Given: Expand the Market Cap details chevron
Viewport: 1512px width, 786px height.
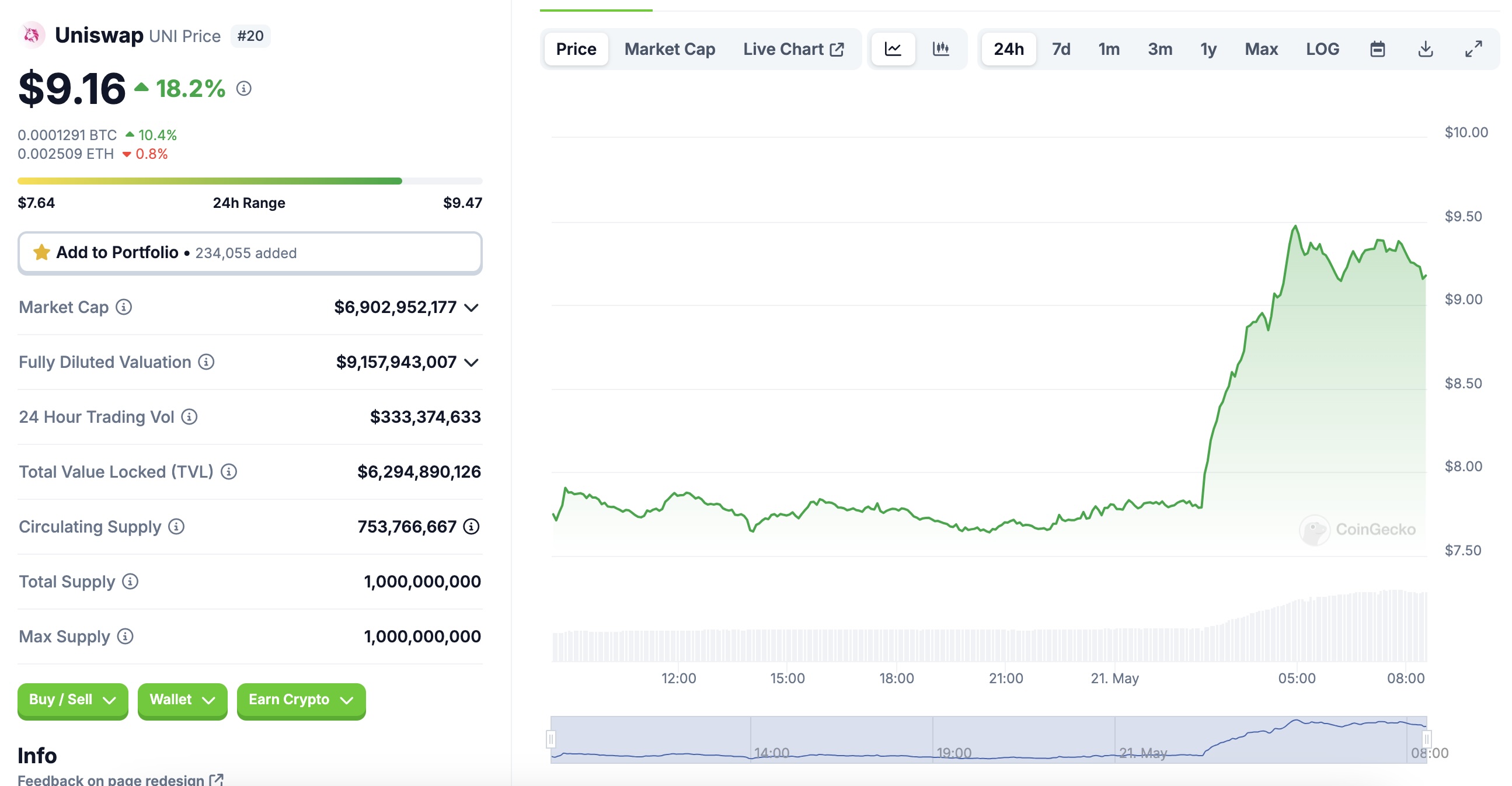Looking at the screenshot, I should [x=471, y=308].
